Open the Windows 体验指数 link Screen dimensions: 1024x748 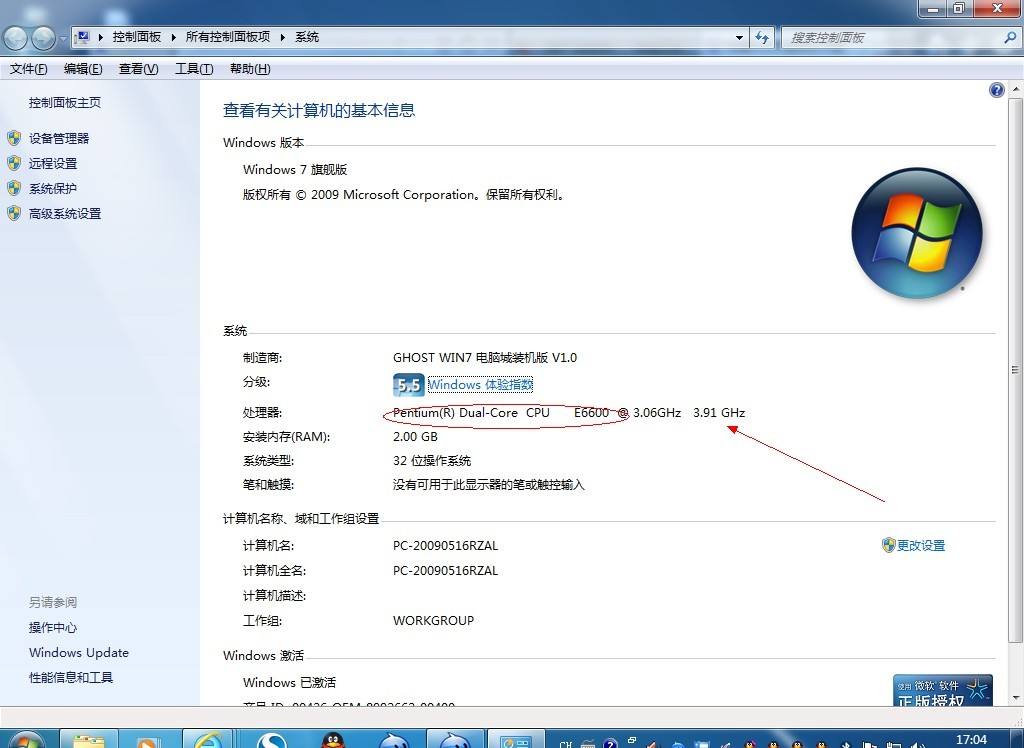click(x=480, y=385)
